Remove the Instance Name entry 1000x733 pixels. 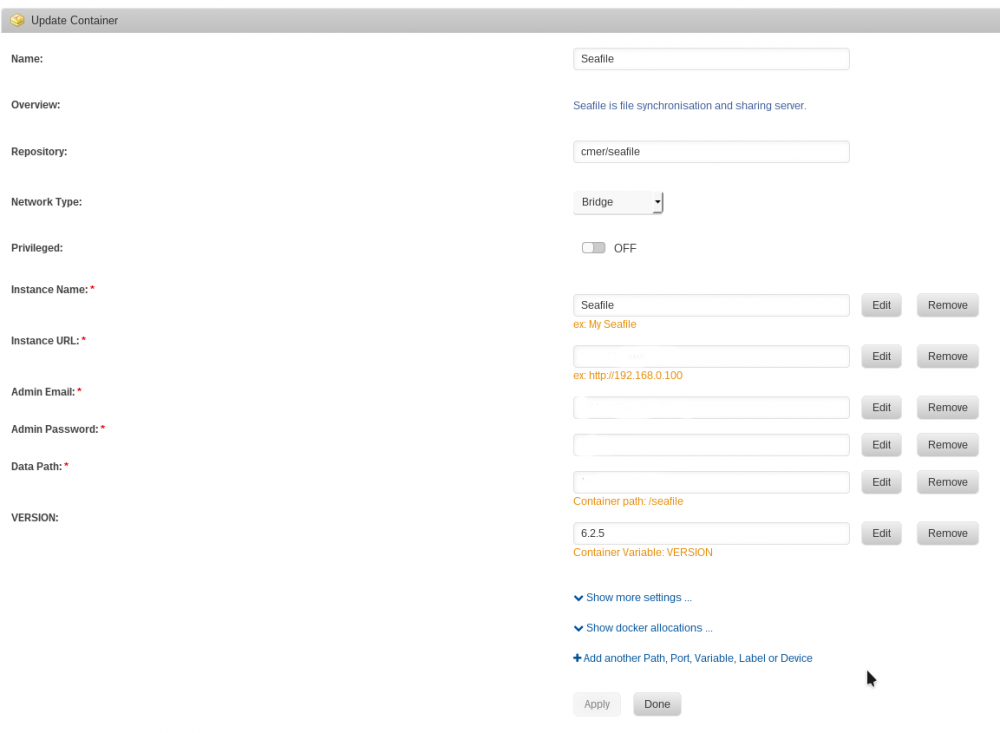pos(948,306)
